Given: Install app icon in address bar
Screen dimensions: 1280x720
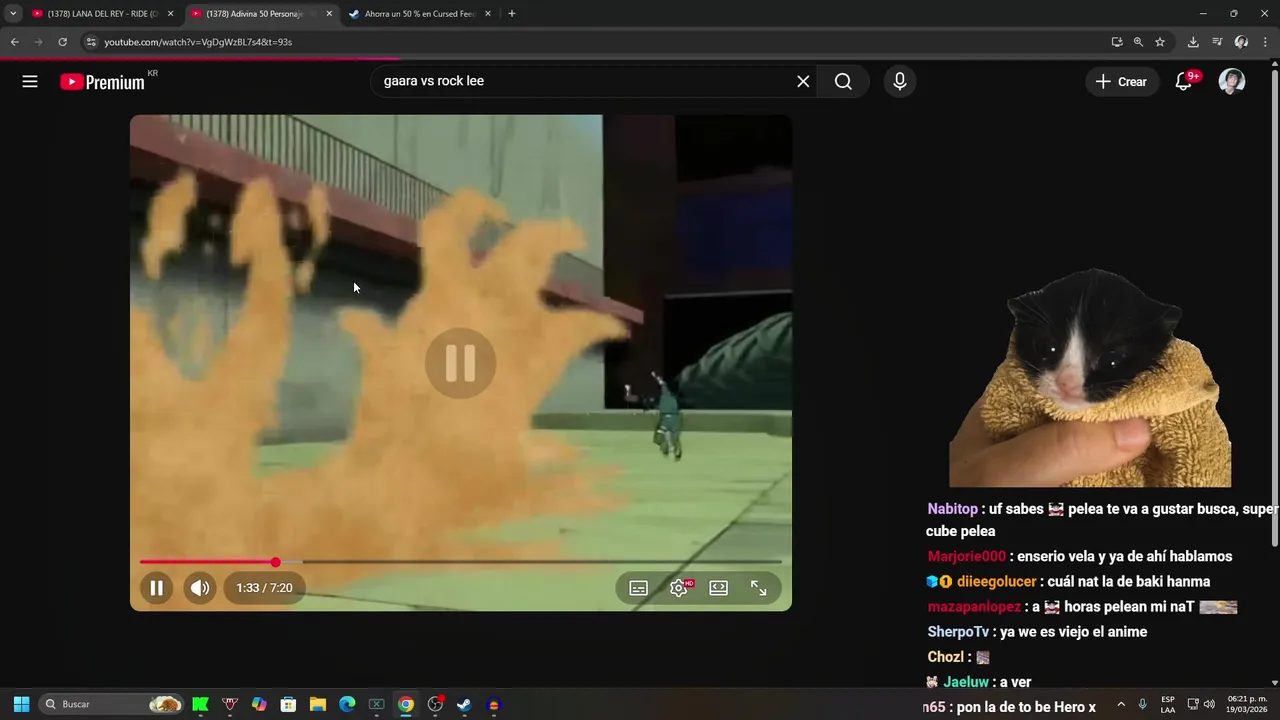Looking at the screenshot, I should 1117,42.
